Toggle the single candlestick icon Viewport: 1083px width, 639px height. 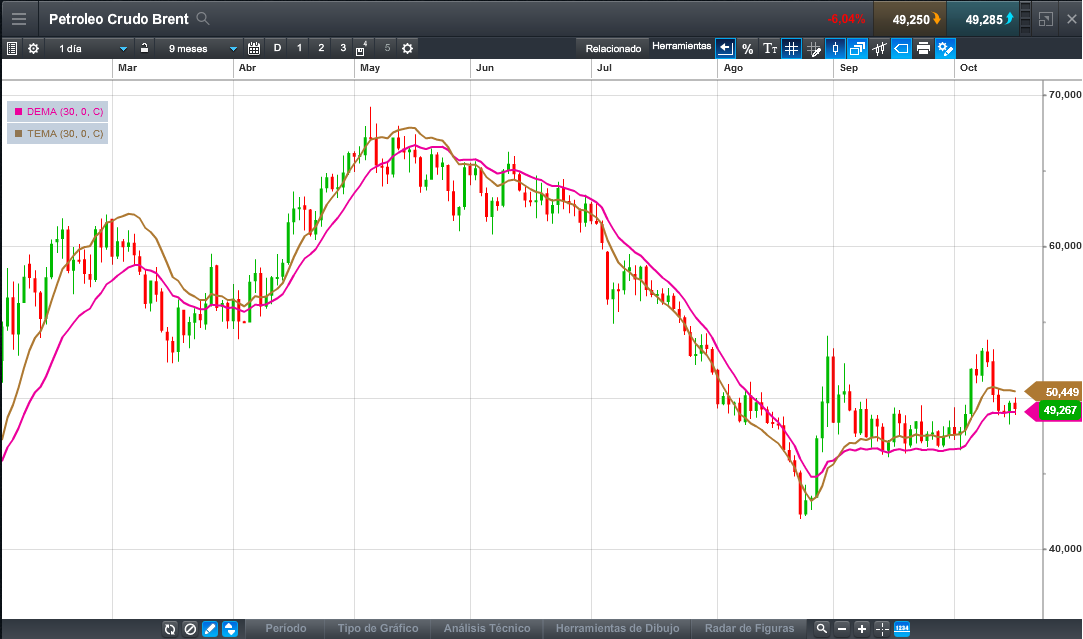[835, 48]
